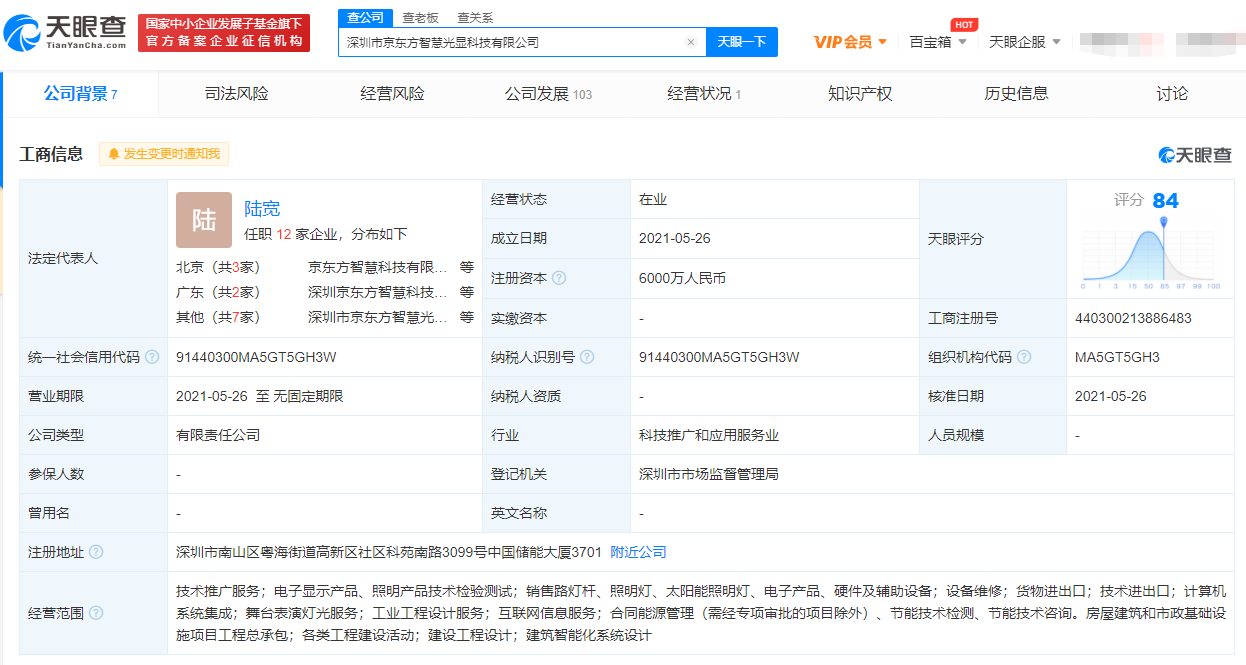The width and height of the screenshot is (1246, 665).
Task: Open the VIP会员 dropdown menu
Action: tap(850, 42)
